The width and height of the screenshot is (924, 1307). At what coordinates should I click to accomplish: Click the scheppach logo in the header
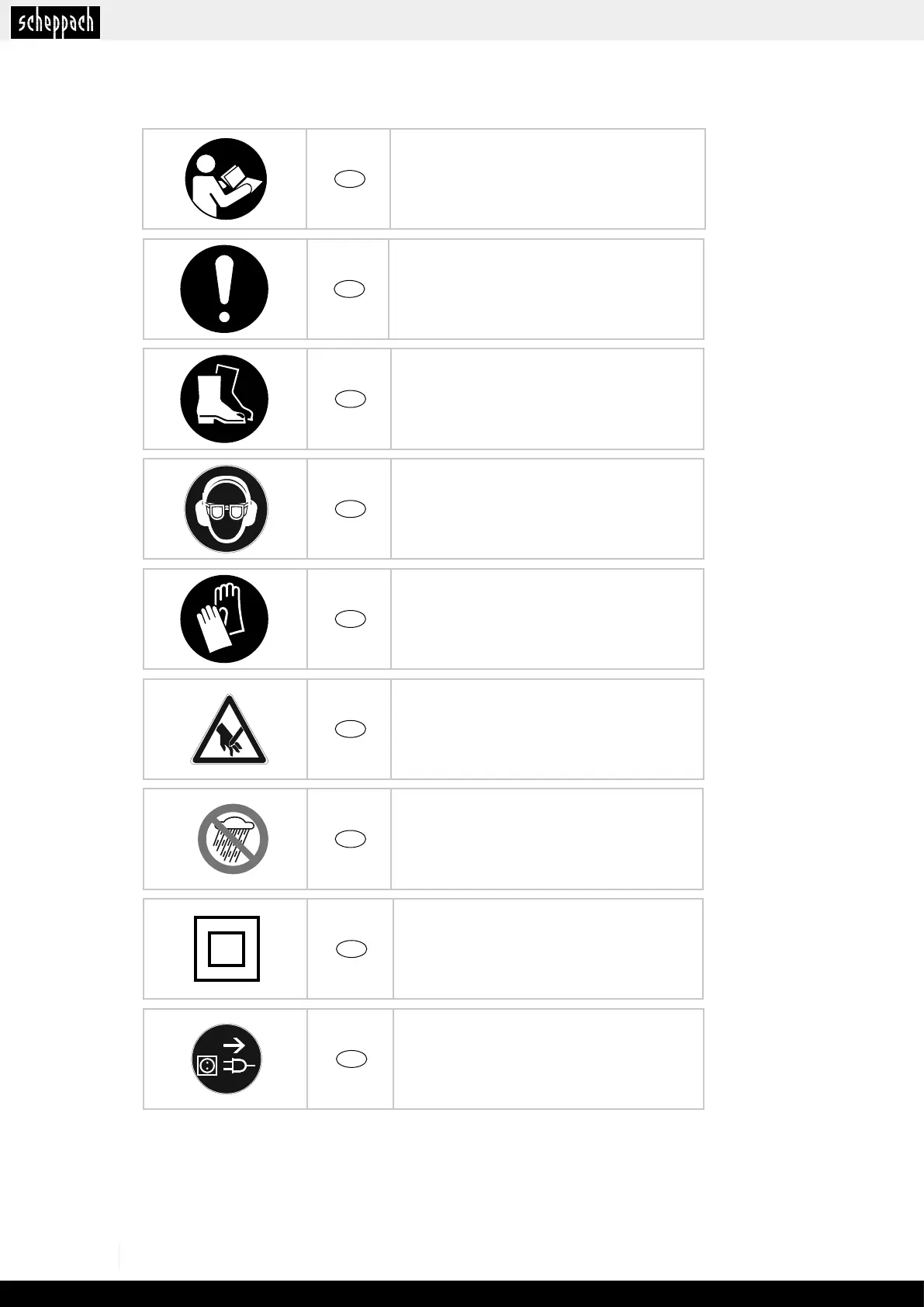point(55,23)
